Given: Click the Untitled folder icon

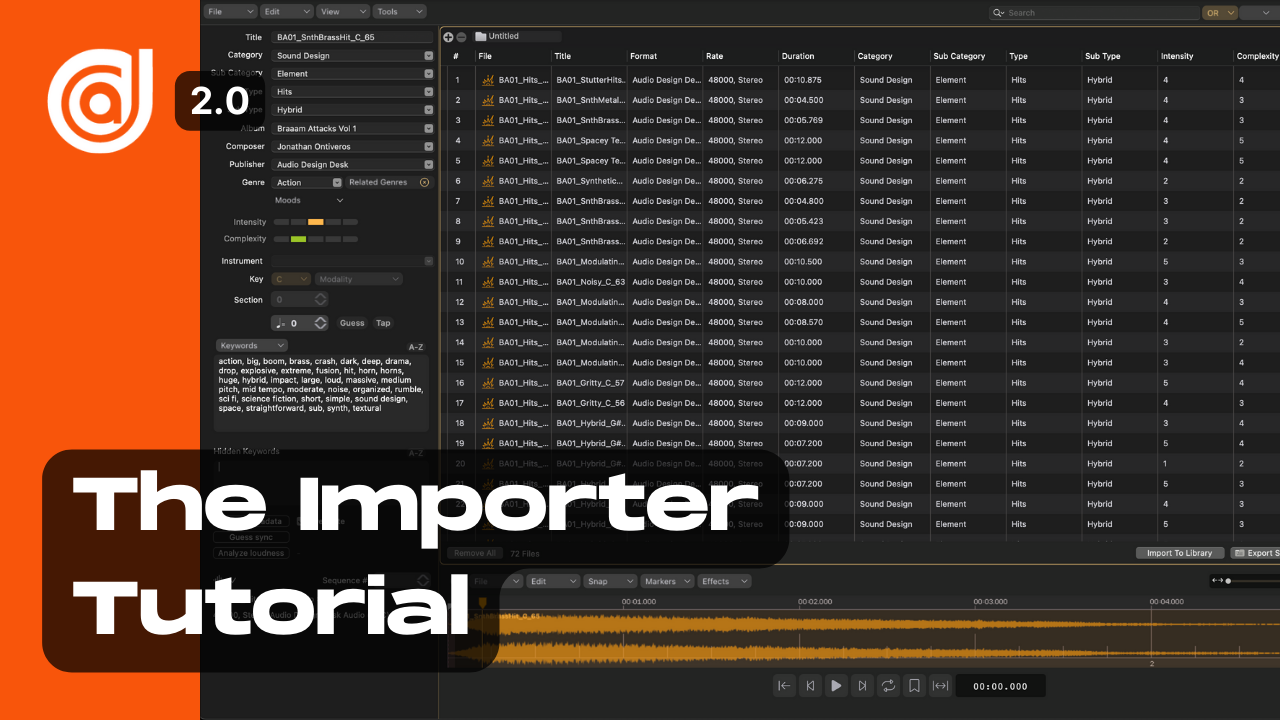Looking at the screenshot, I should (481, 36).
